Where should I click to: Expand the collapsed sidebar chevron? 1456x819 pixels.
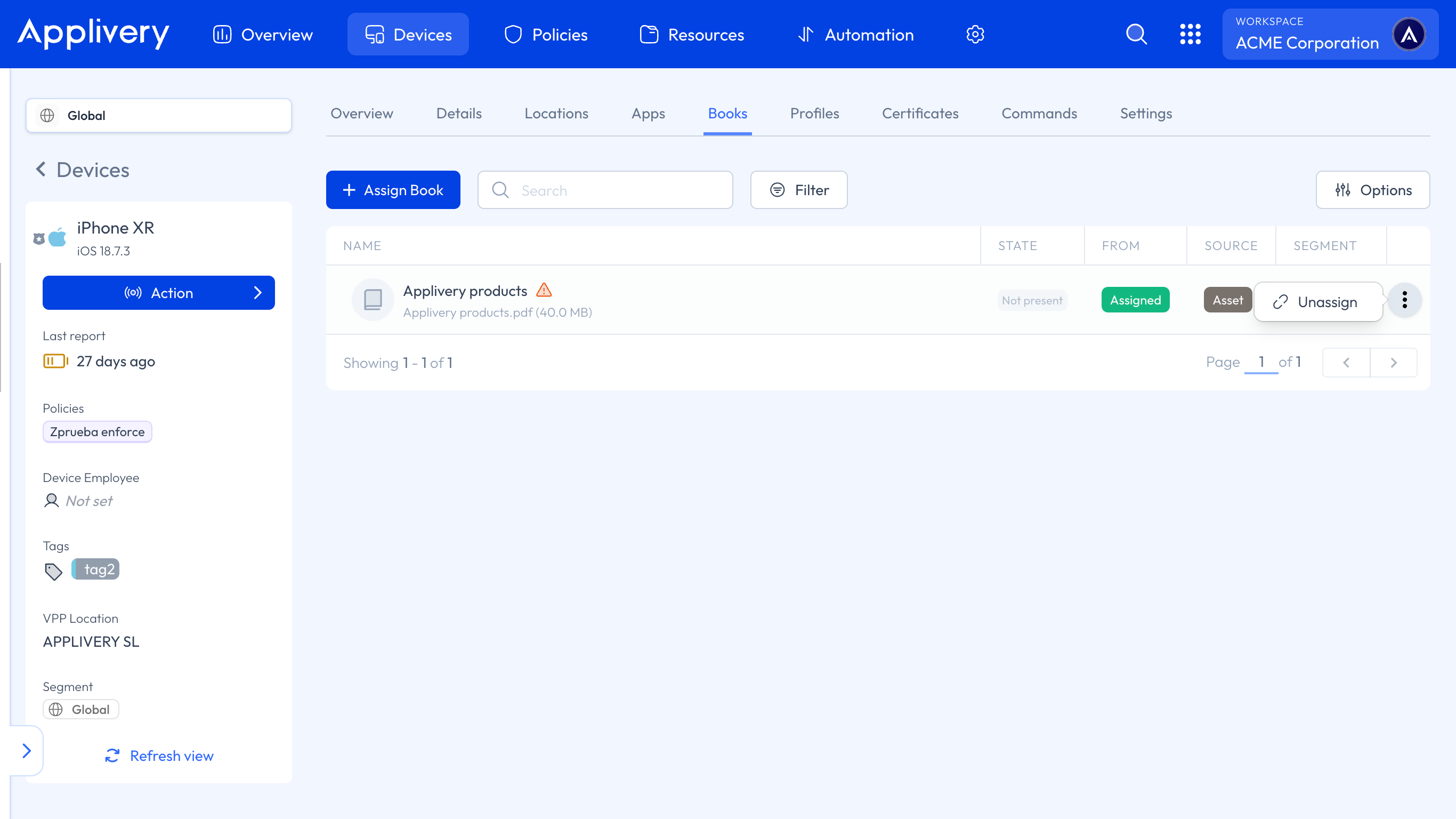pyautogui.click(x=27, y=751)
